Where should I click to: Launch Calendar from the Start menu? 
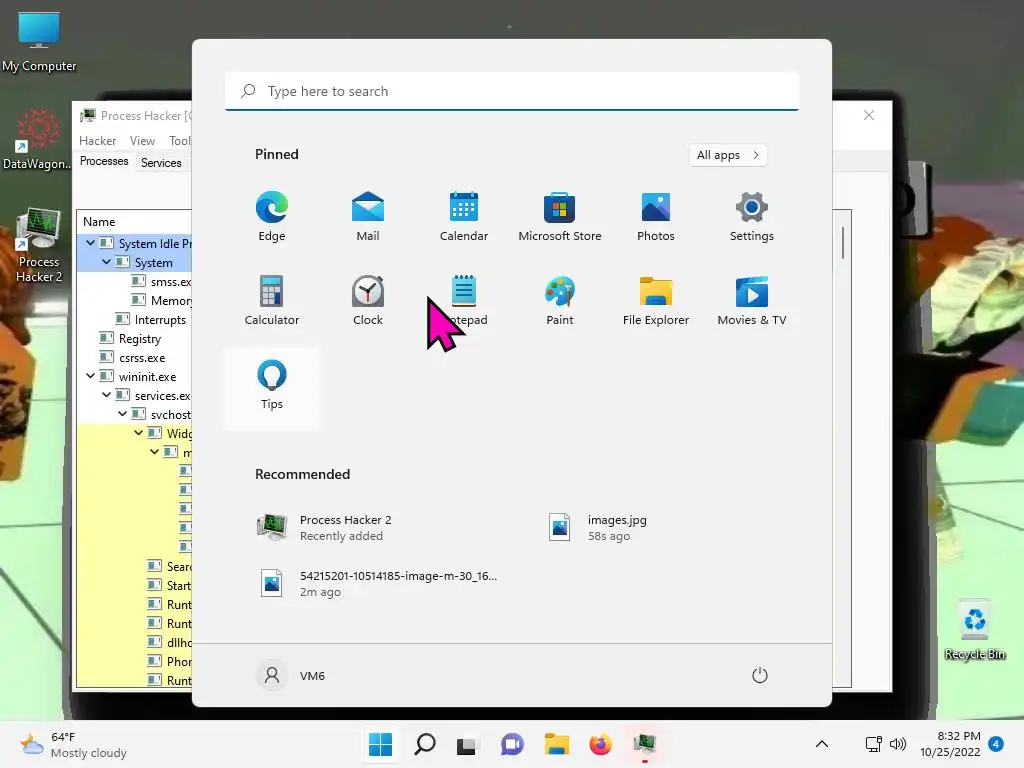click(x=464, y=216)
